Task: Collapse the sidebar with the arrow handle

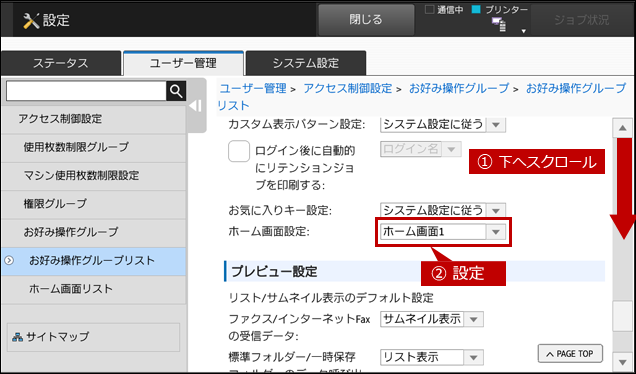Action: tap(196, 106)
